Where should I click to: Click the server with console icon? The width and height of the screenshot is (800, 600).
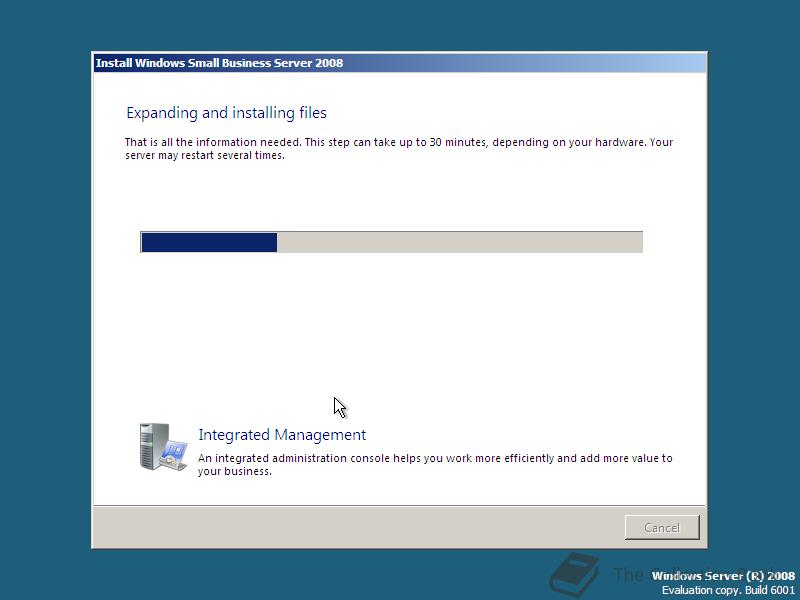(163, 447)
